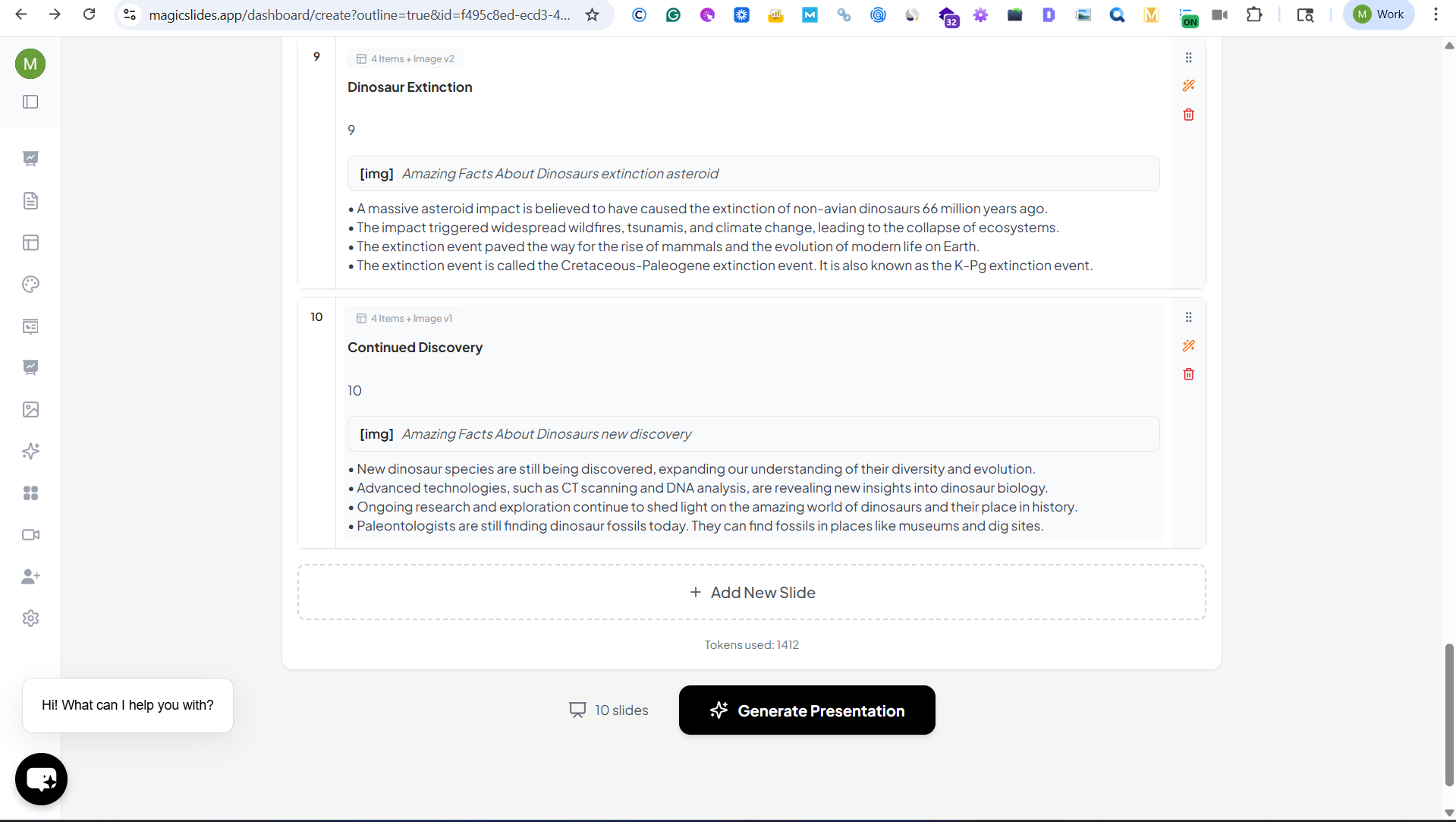Open the Work profile menu in Chrome
Screen dimensions: 1456x822
tap(1379, 14)
